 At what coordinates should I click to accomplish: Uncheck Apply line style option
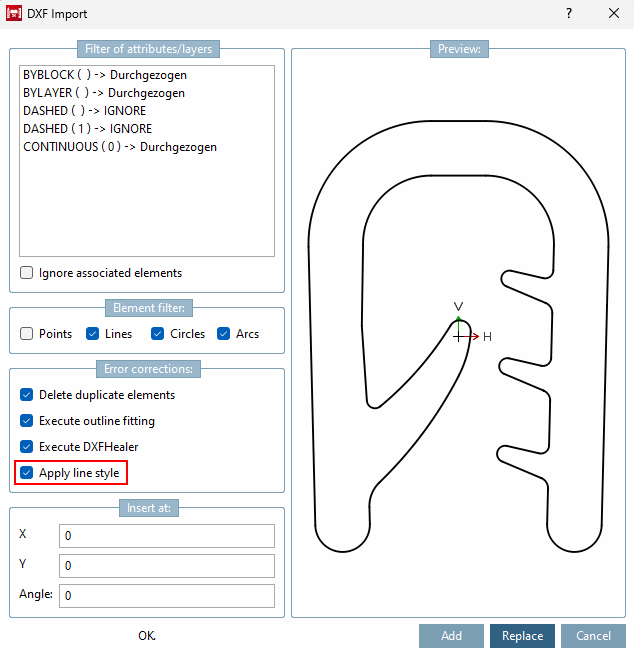tap(26, 473)
